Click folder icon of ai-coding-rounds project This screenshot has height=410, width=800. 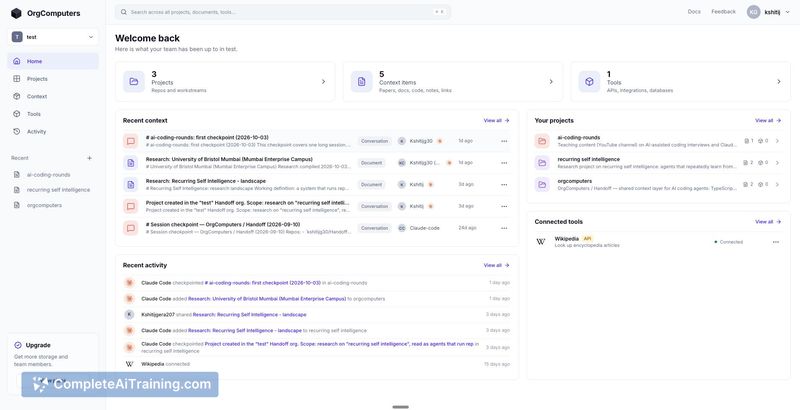click(x=542, y=141)
